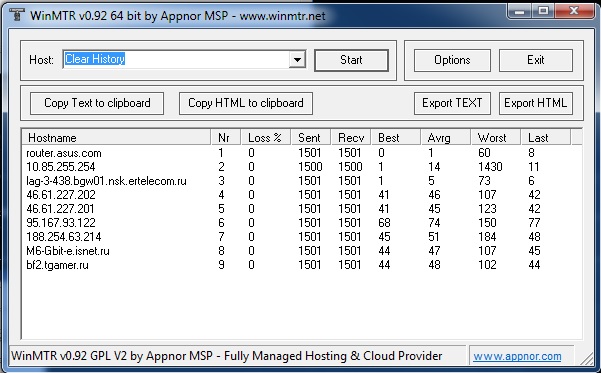This screenshot has height=373, width=601.
Task: Open the www.appnor.com link
Action: pyautogui.click(x=517, y=356)
